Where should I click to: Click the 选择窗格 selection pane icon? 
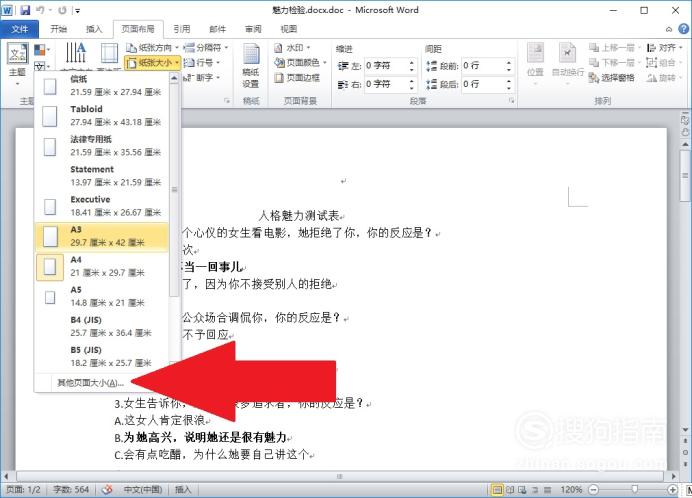(612, 78)
